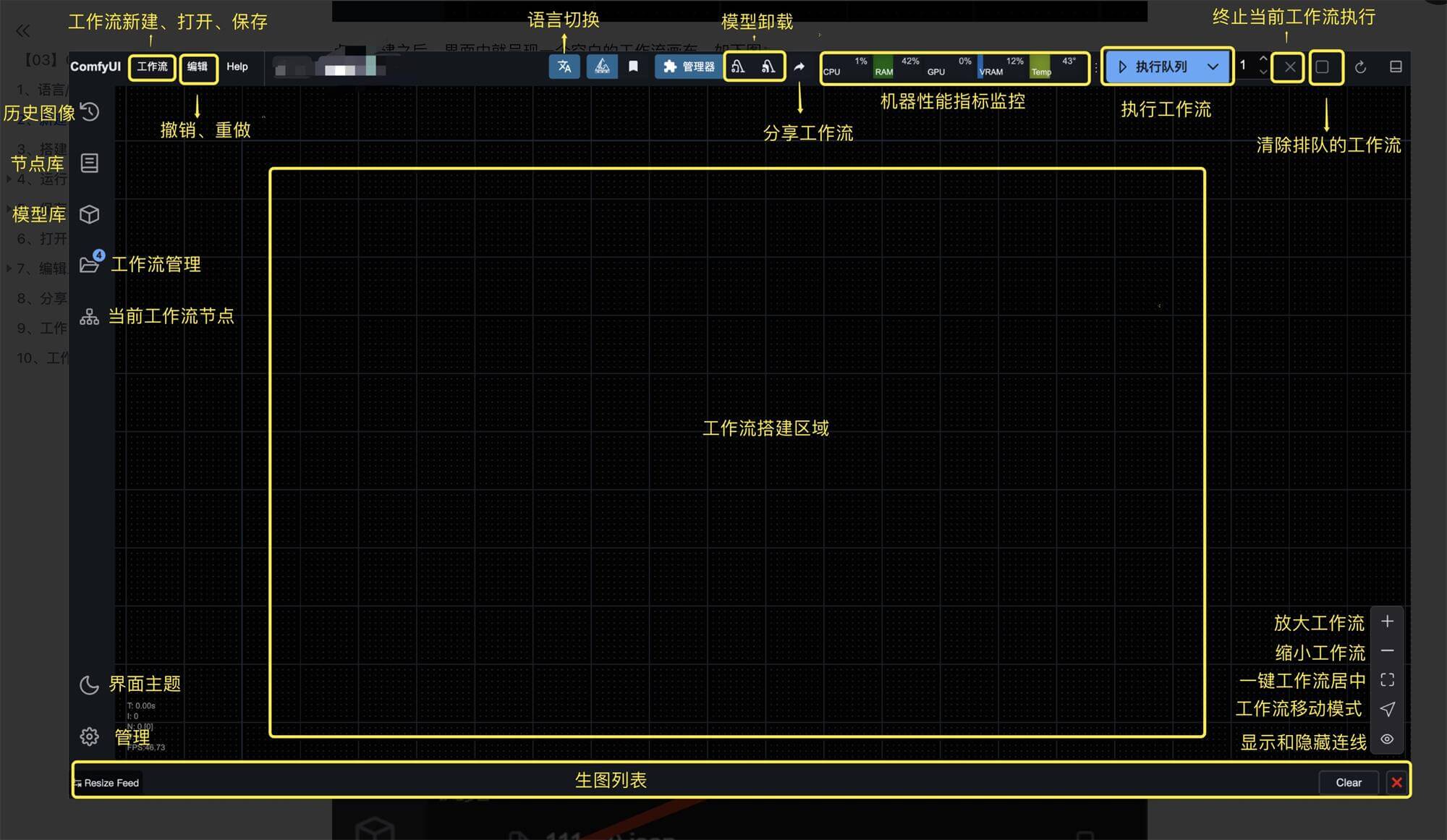This screenshot has width=1447, height=840.
Task: Click the Clear button in feed
Action: pos(1348,782)
